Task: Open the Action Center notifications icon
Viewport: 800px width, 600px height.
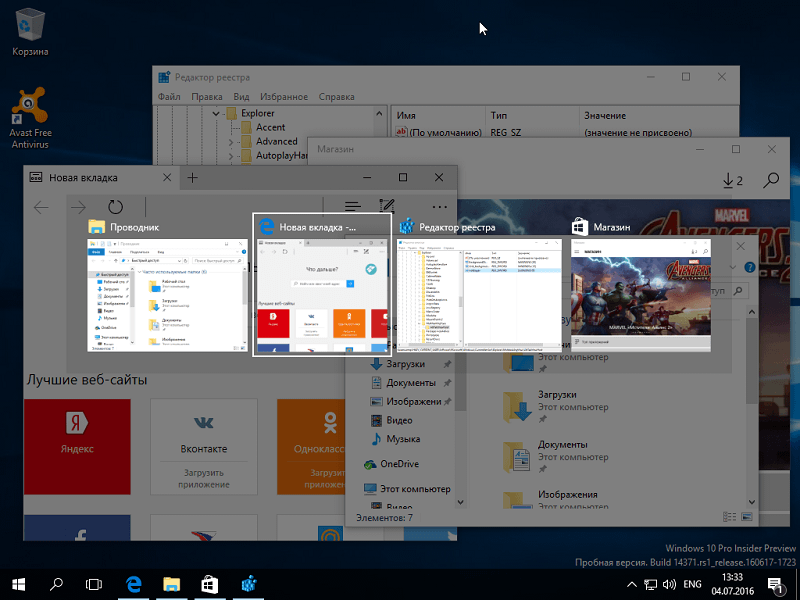Action: [776, 585]
